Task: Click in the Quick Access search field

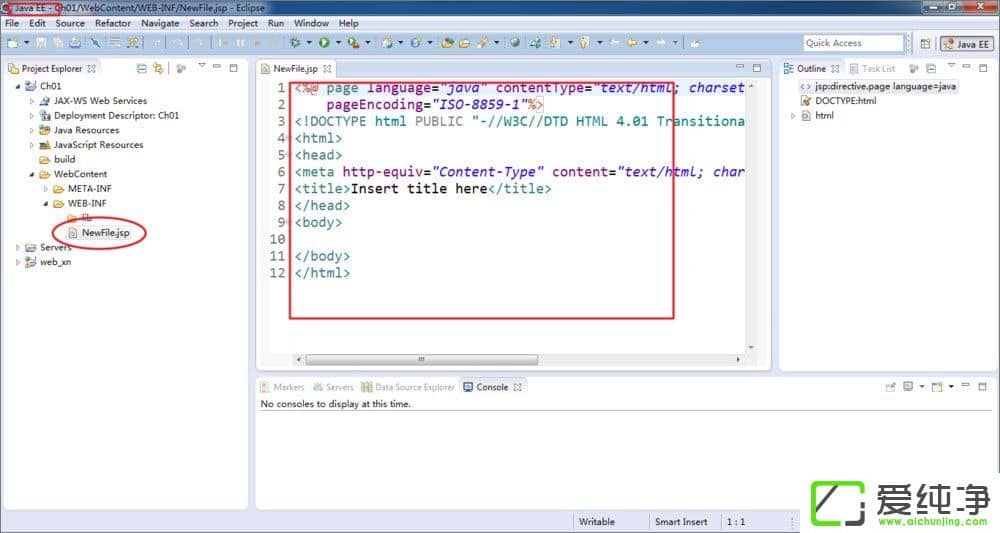Action: 853,43
